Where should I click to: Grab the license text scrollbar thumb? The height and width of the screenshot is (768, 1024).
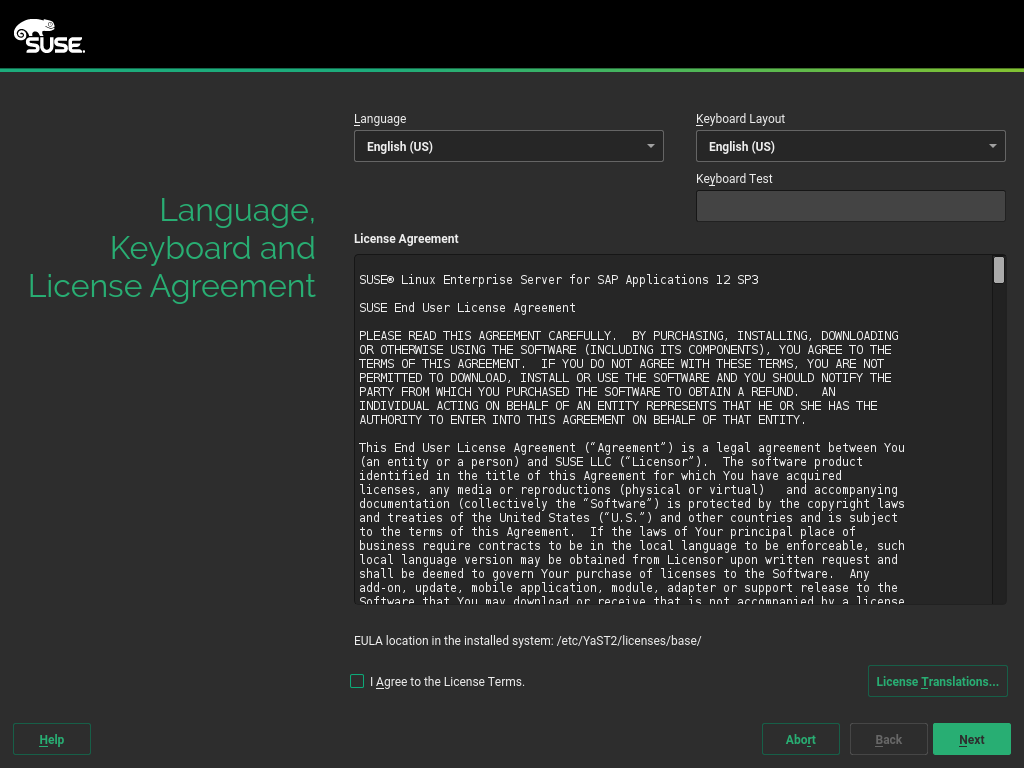click(x=998, y=270)
